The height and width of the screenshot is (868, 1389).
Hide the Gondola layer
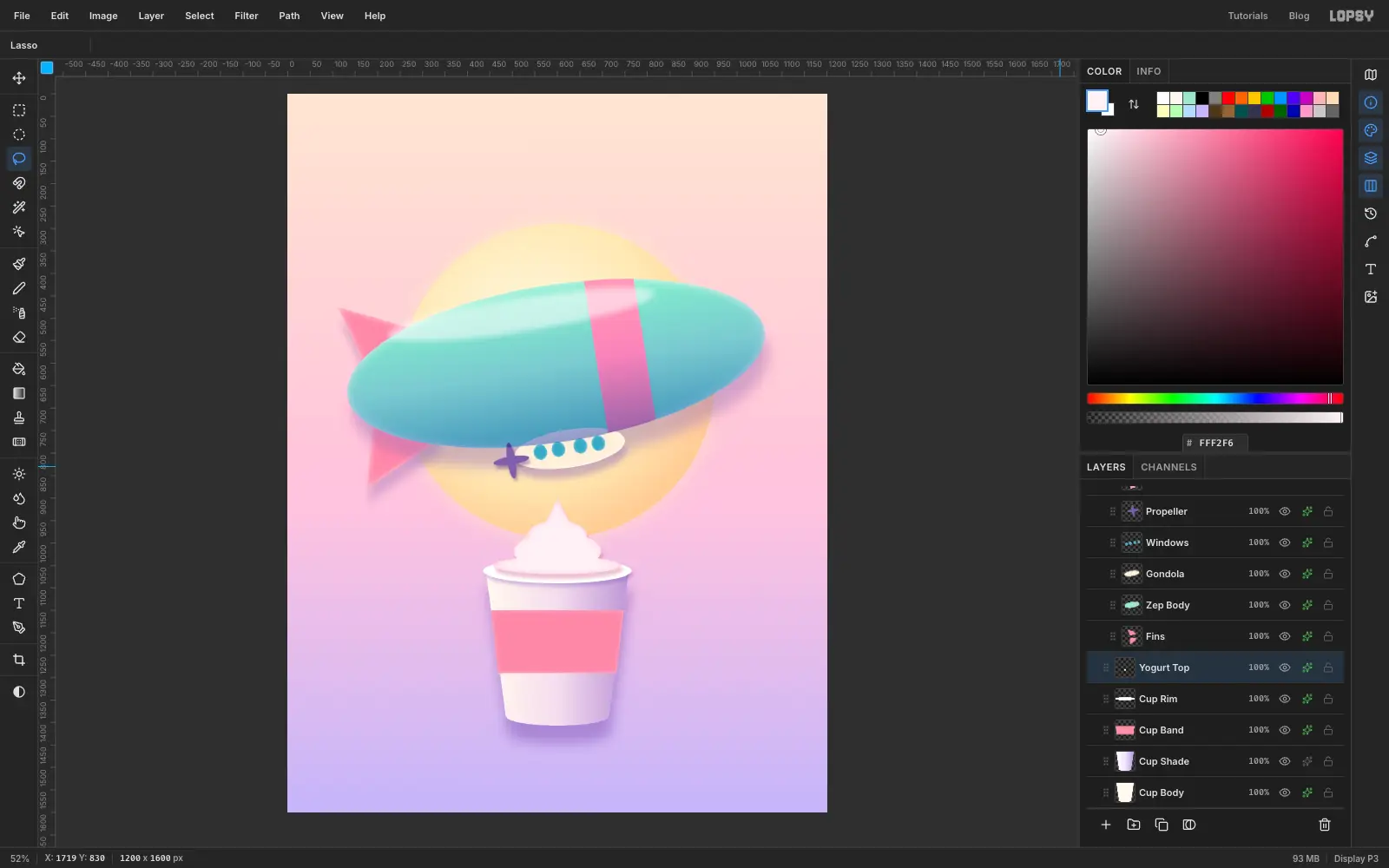1285,574
